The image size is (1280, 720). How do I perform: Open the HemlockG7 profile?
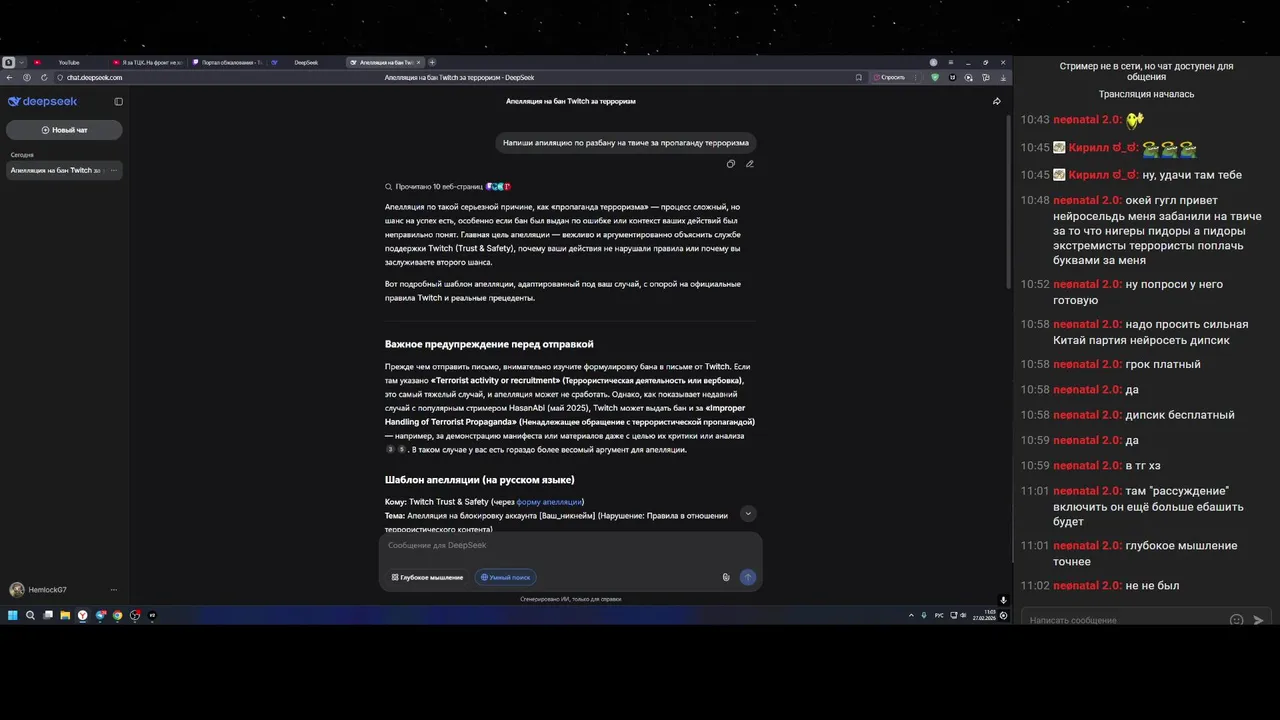pyautogui.click(x=38, y=590)
